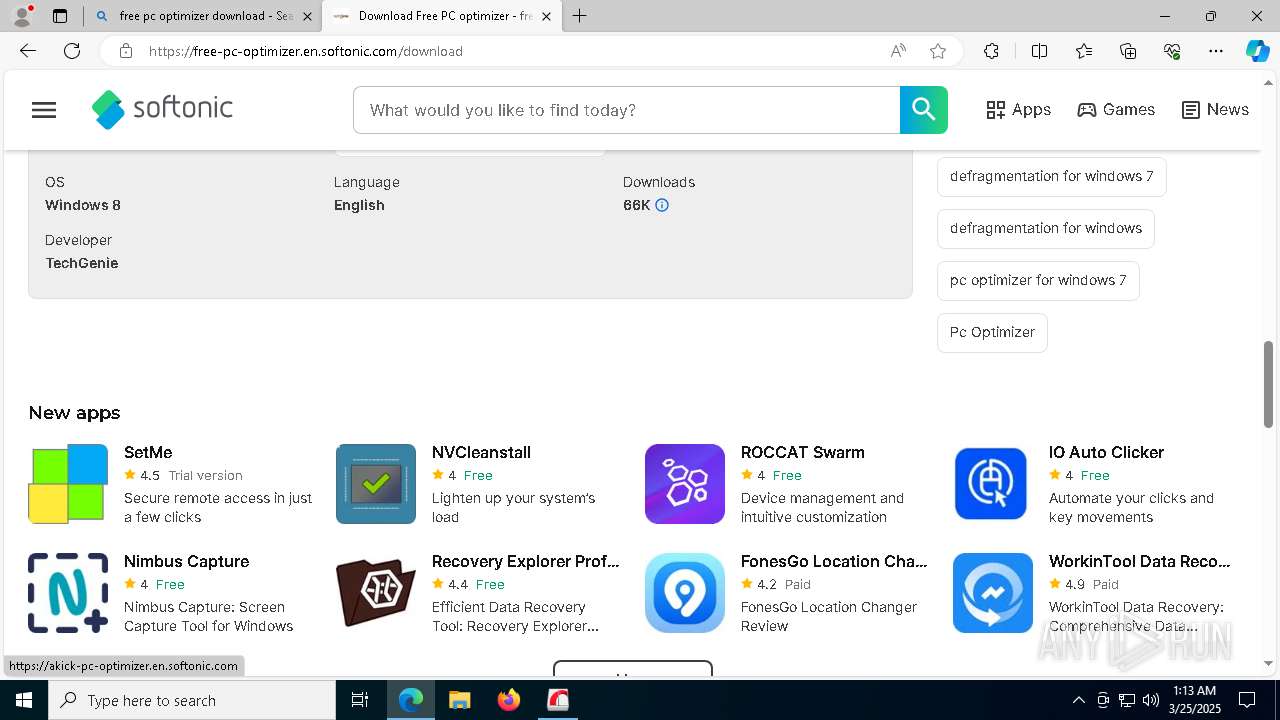The height and width of the screenshot is (720, 1280).
Task: Open a new browser tab
Action: (580, 16)
